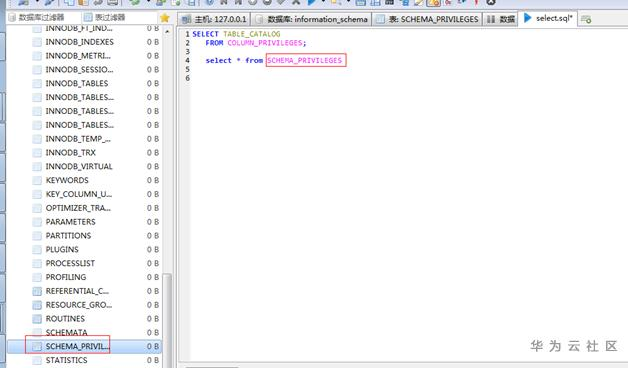Click the lowercase from keyword on line 4
This screenshot has width=628, height=368.
tap(254, 60)
